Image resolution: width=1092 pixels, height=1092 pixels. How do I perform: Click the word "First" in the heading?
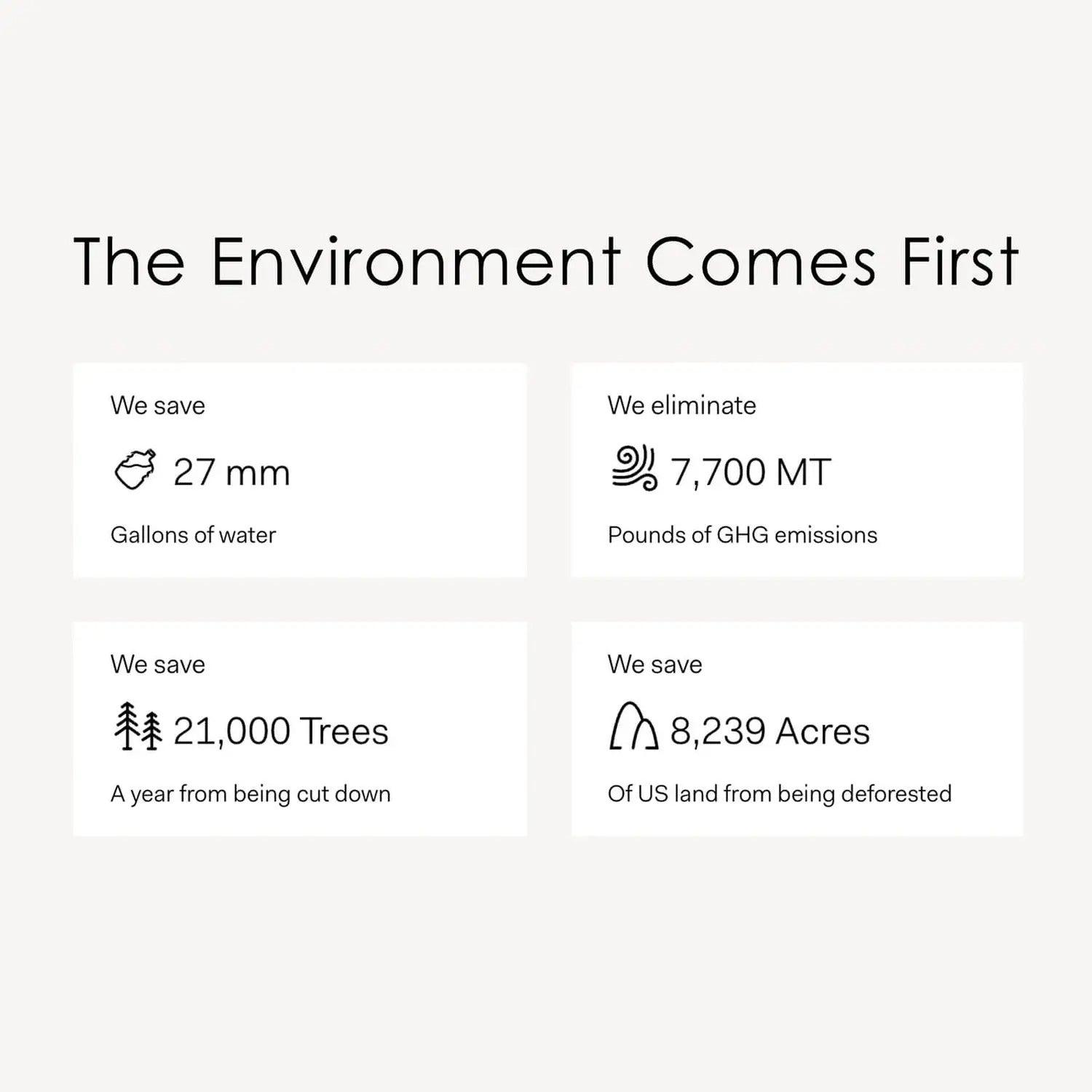tap(960, 261)
